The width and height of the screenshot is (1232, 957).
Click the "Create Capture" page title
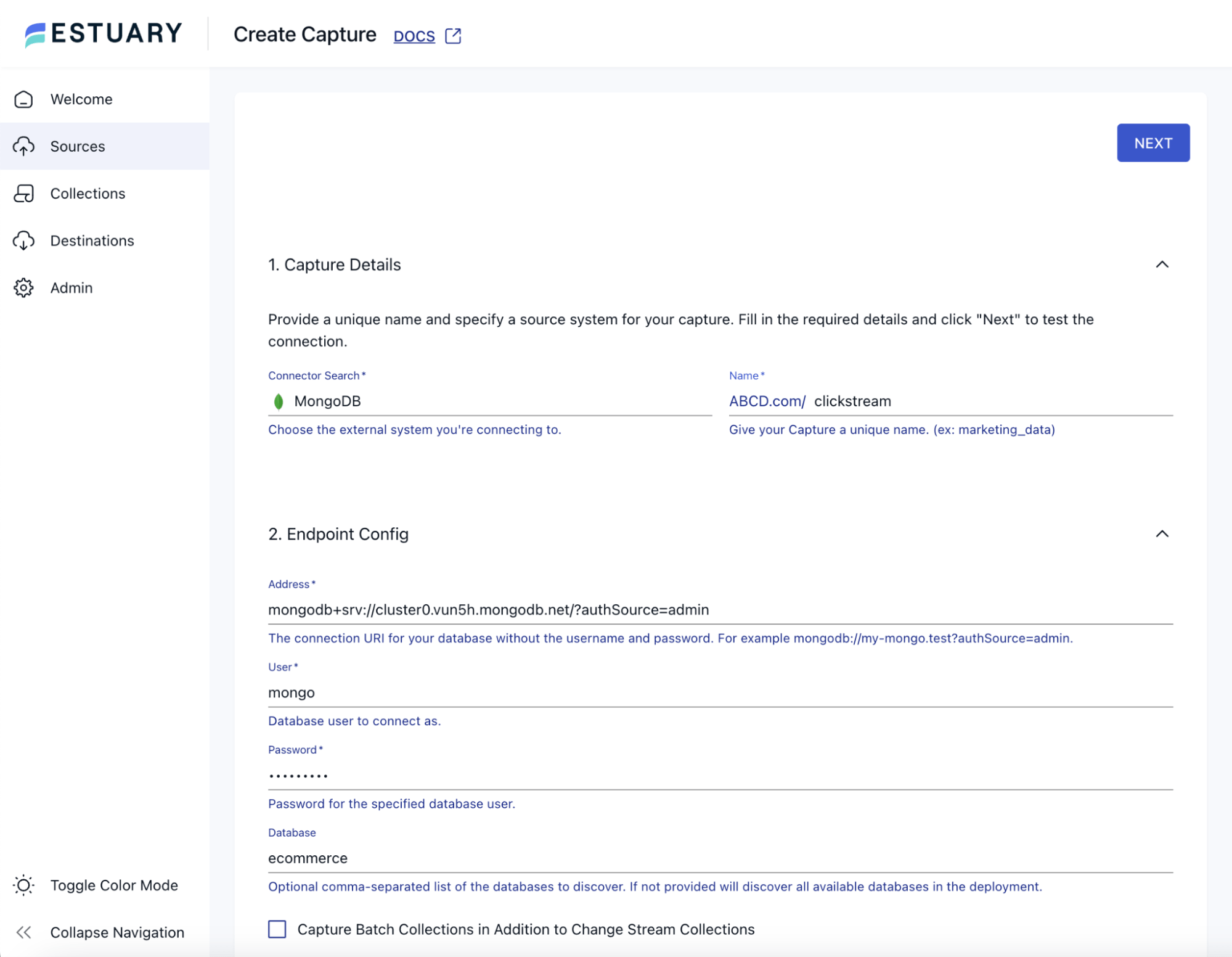click(305, 35)
